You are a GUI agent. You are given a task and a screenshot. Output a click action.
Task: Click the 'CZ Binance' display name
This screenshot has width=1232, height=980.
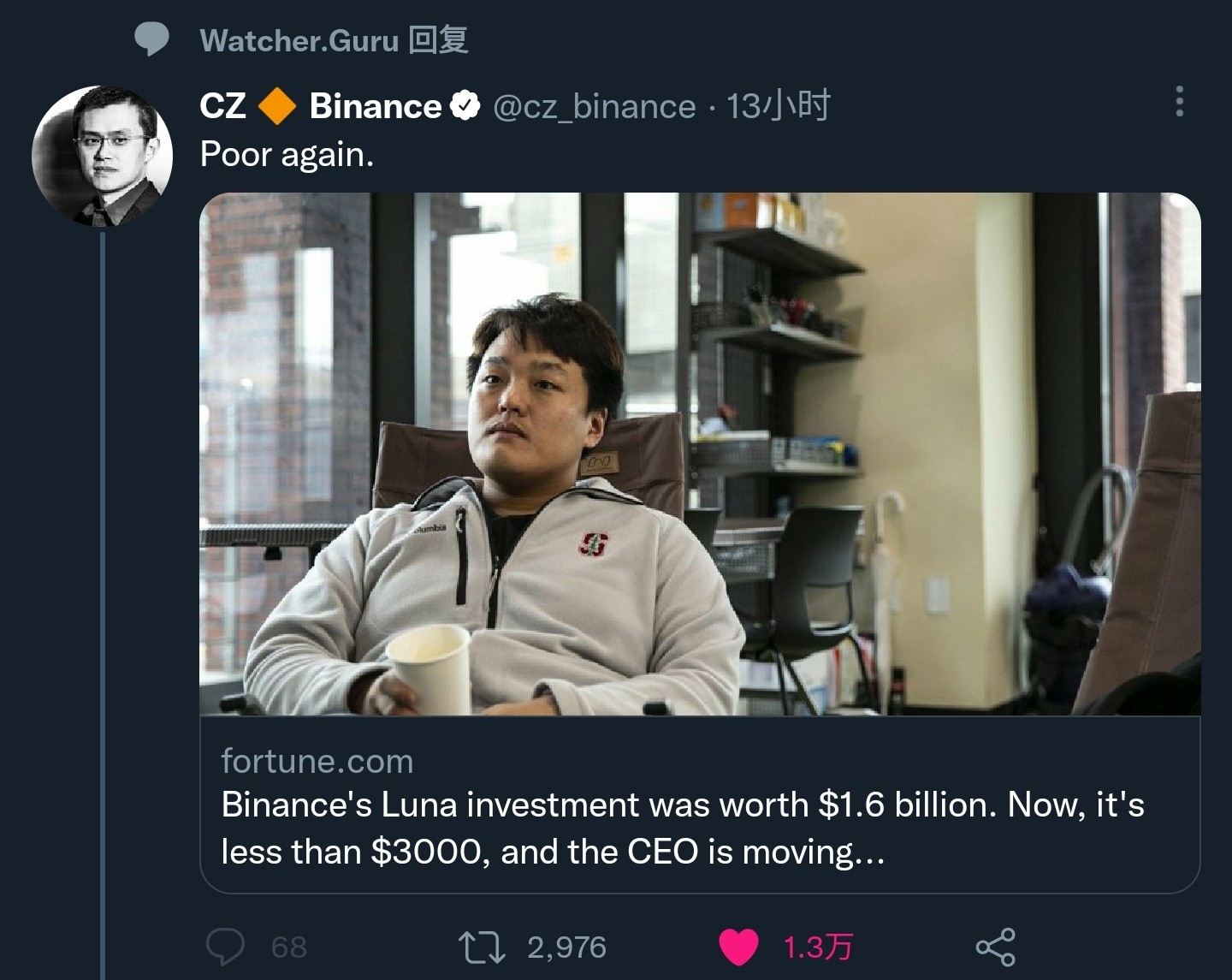[x=321, y=106]
